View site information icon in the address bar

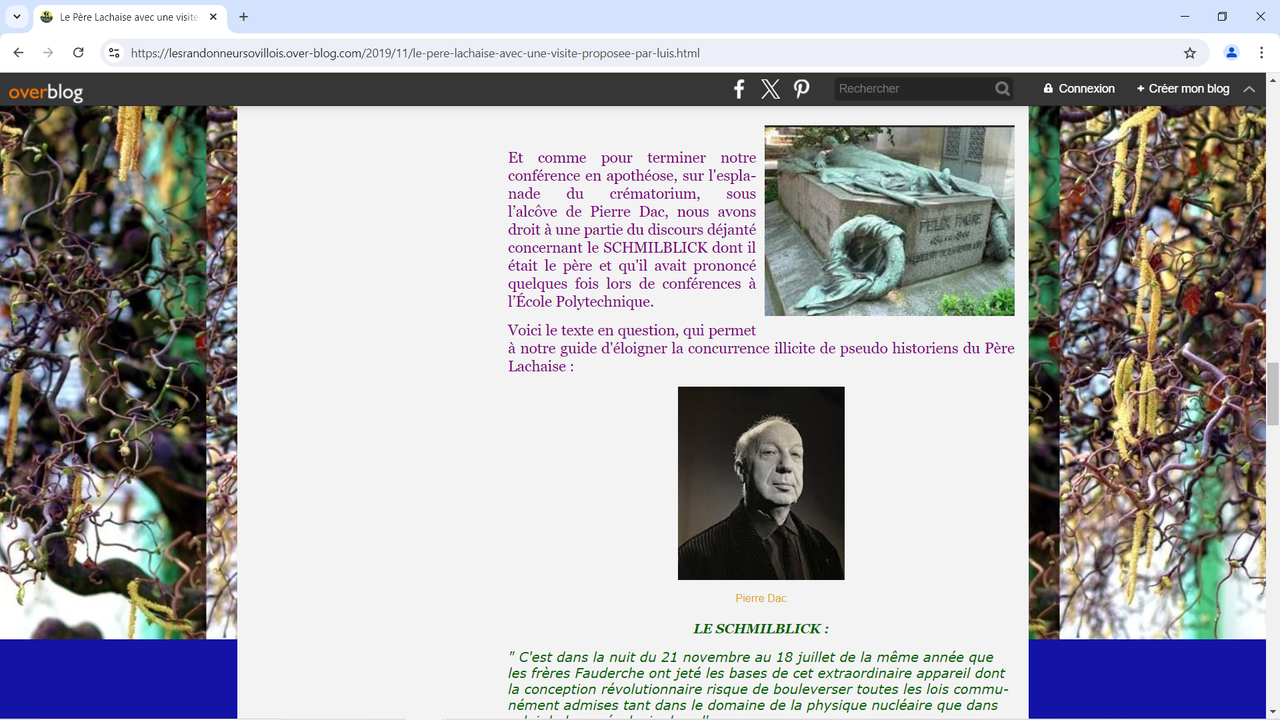coord(114,53)
